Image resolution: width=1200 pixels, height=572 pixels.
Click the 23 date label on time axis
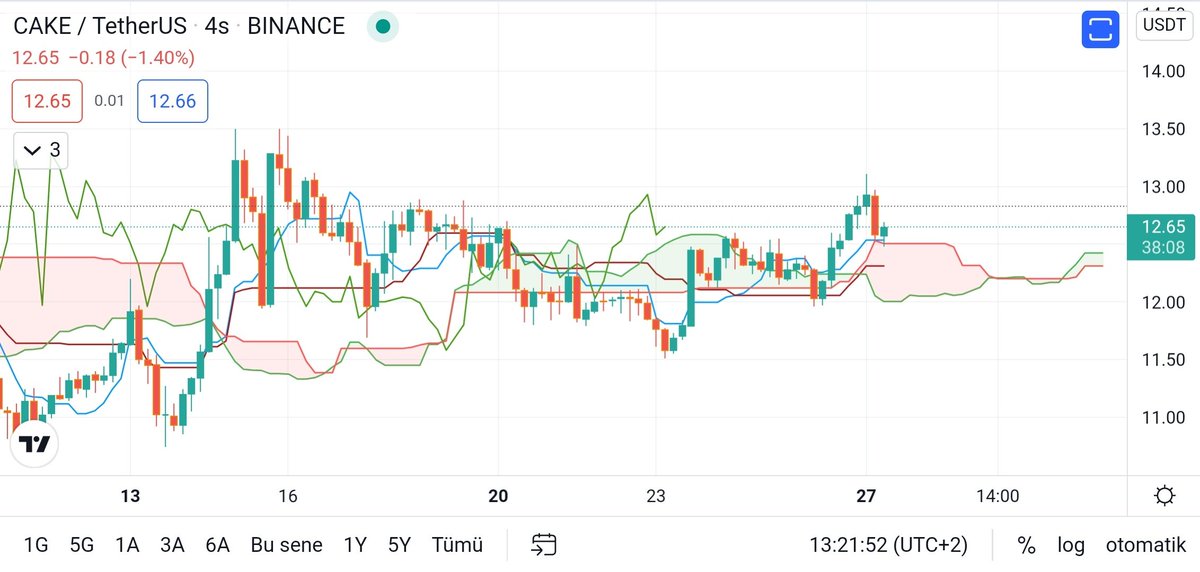[656, 496]
